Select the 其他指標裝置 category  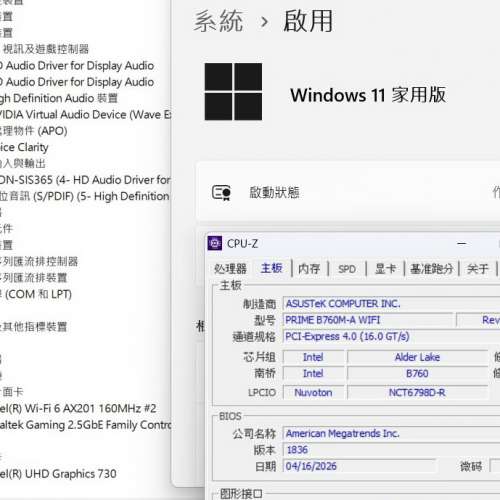[34, 327]
